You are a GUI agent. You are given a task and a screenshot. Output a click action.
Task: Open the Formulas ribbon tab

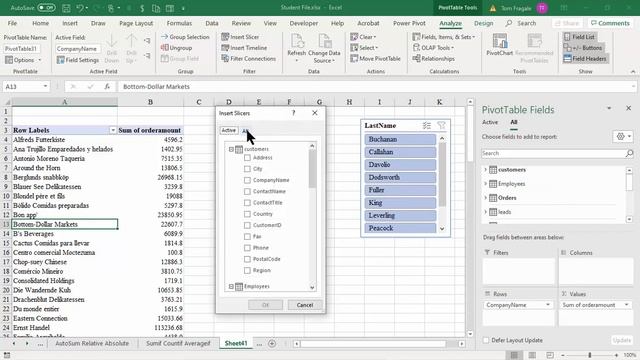179,23
